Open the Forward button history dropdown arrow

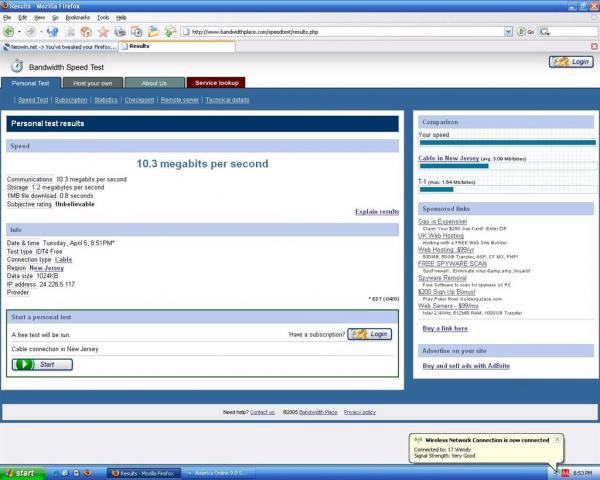(x=41, y=32)
